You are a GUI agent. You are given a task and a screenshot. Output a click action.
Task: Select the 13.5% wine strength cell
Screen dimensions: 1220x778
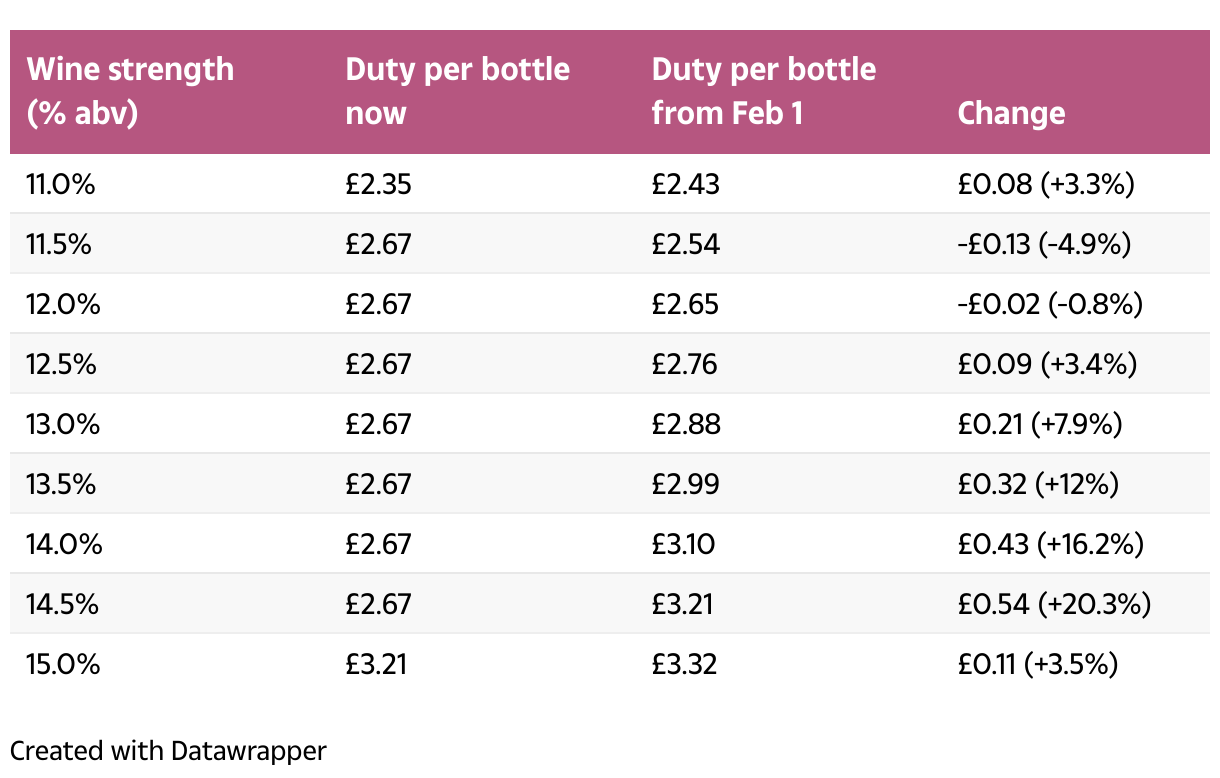[x=63, y=484]
